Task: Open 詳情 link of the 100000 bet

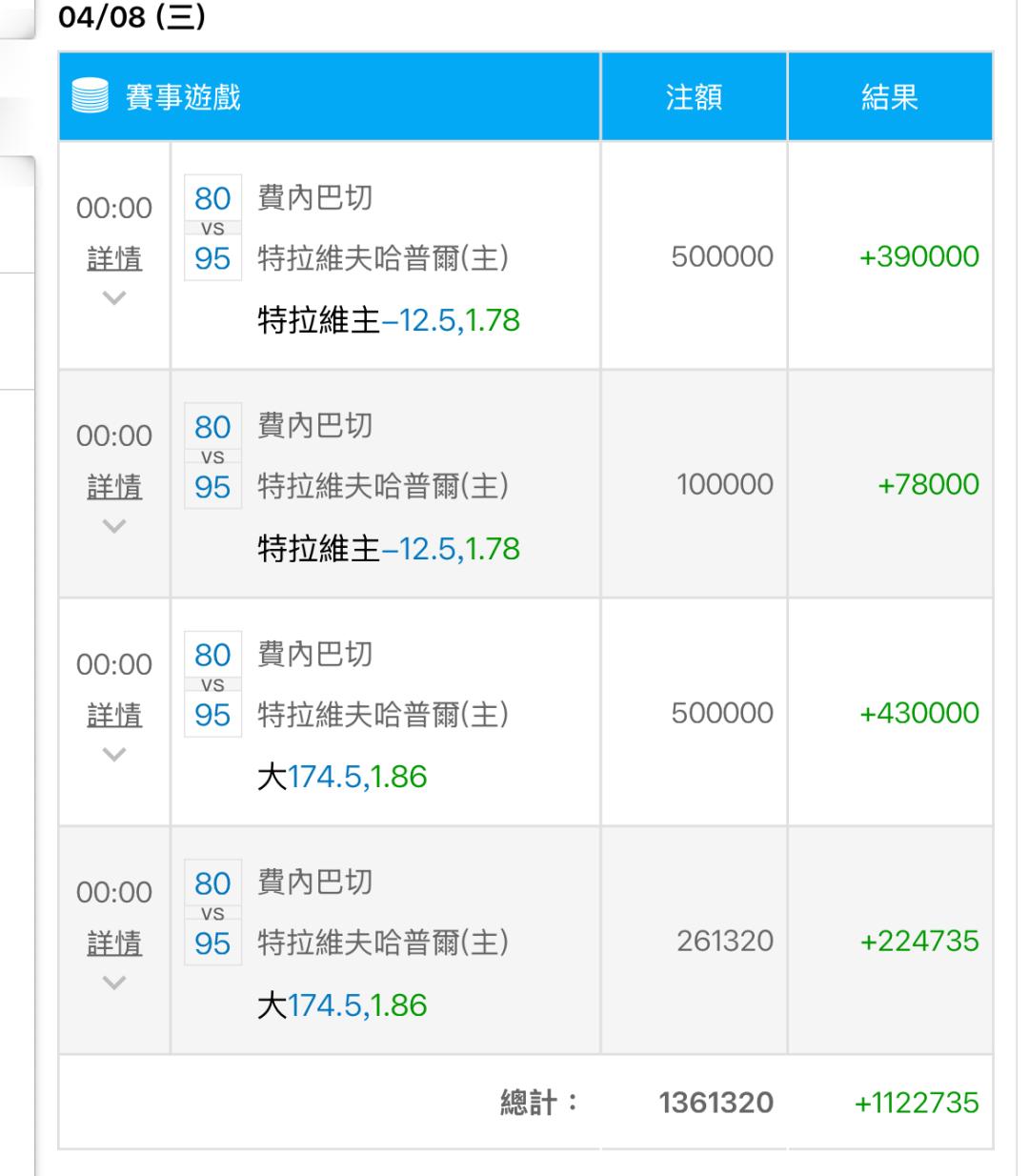Action: point(114,487)
